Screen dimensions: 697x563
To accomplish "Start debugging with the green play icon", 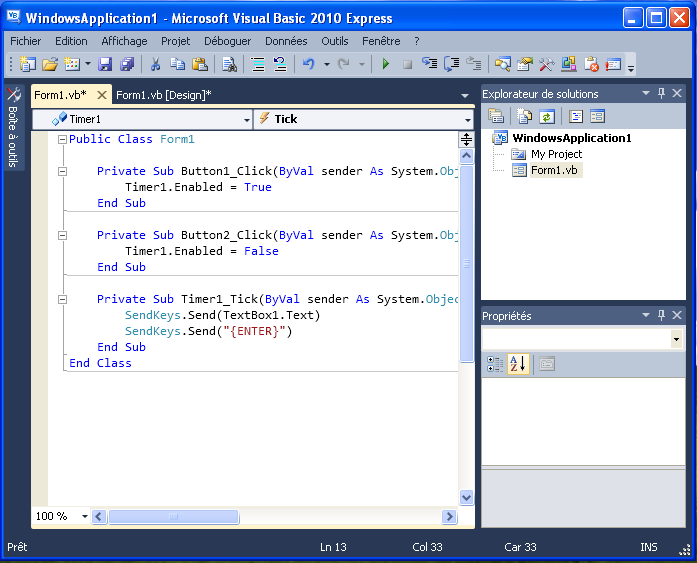I will point(386,64).
